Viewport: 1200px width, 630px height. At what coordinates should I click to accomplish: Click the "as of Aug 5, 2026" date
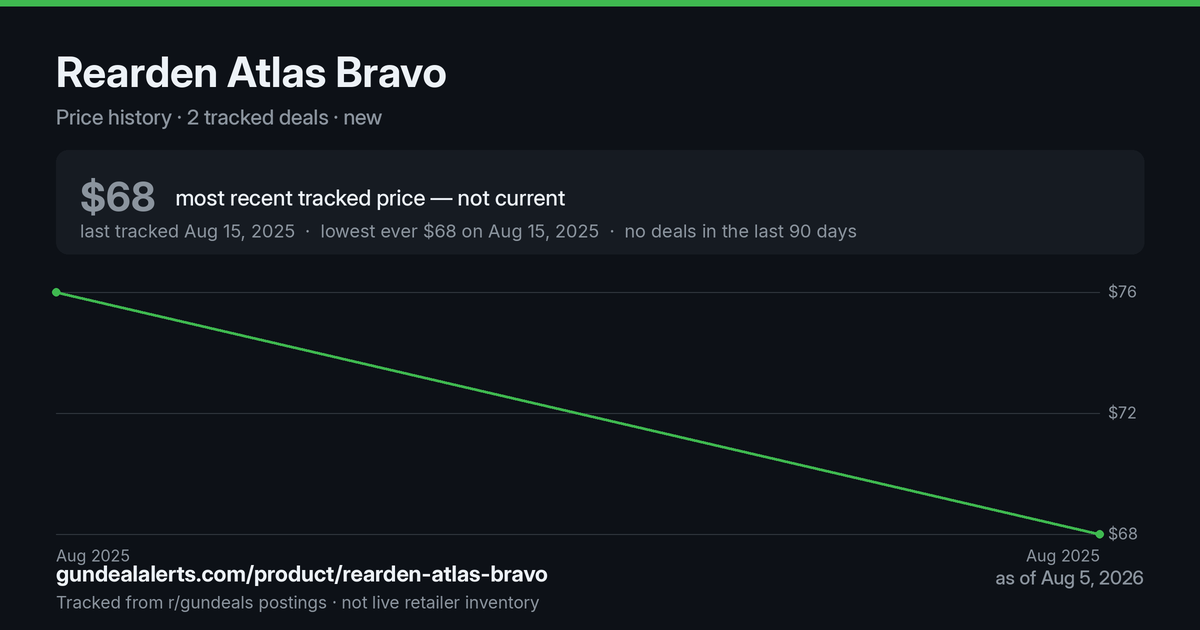1069,578
